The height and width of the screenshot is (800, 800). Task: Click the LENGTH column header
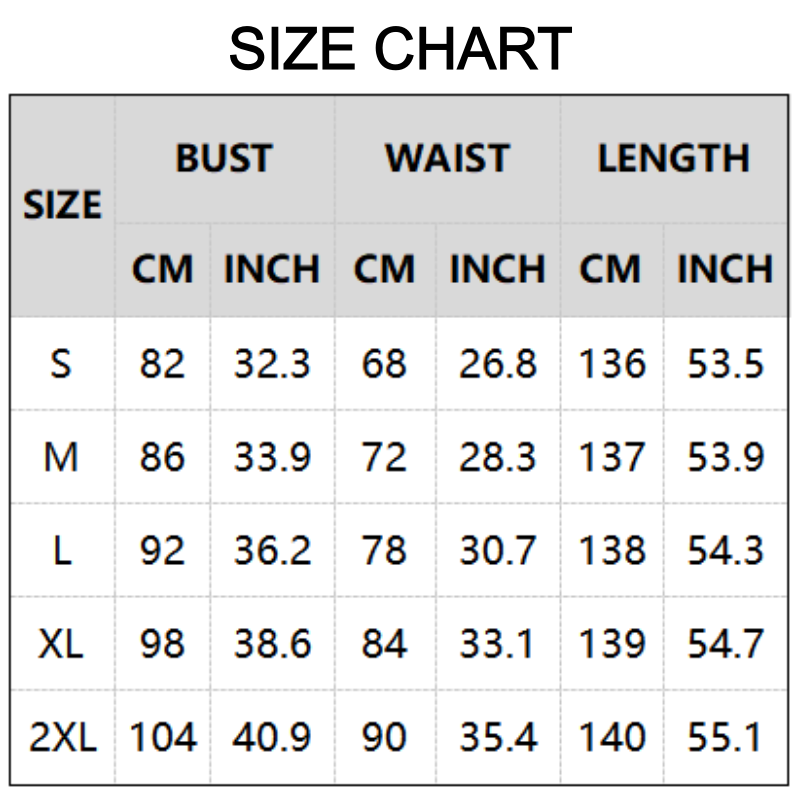tap(673, 159)
